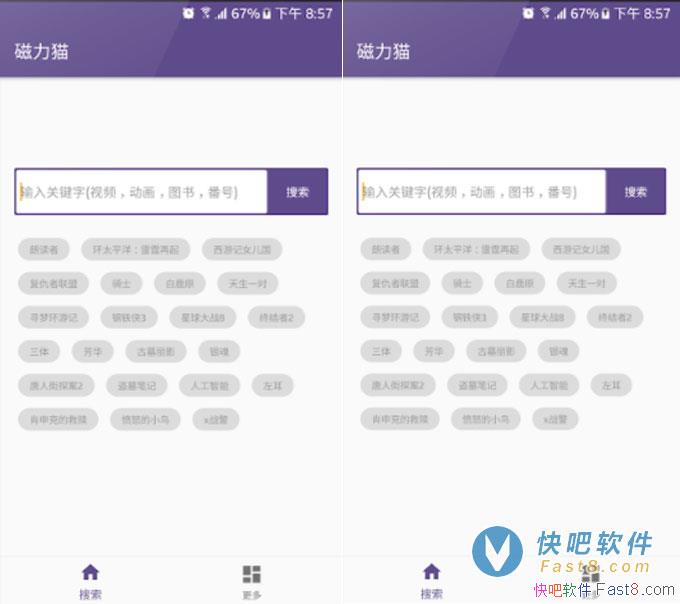This screenshot has width=680, height=604.
Task: Tap Wi-Fi signal icon in left status bar
Action: pos(205,13)
